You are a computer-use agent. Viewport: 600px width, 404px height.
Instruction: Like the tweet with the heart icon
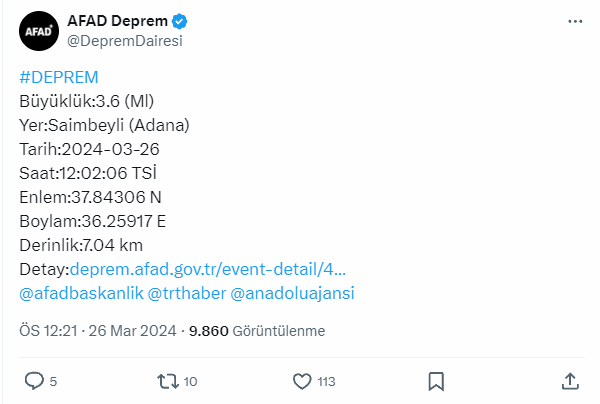point(302,381)
